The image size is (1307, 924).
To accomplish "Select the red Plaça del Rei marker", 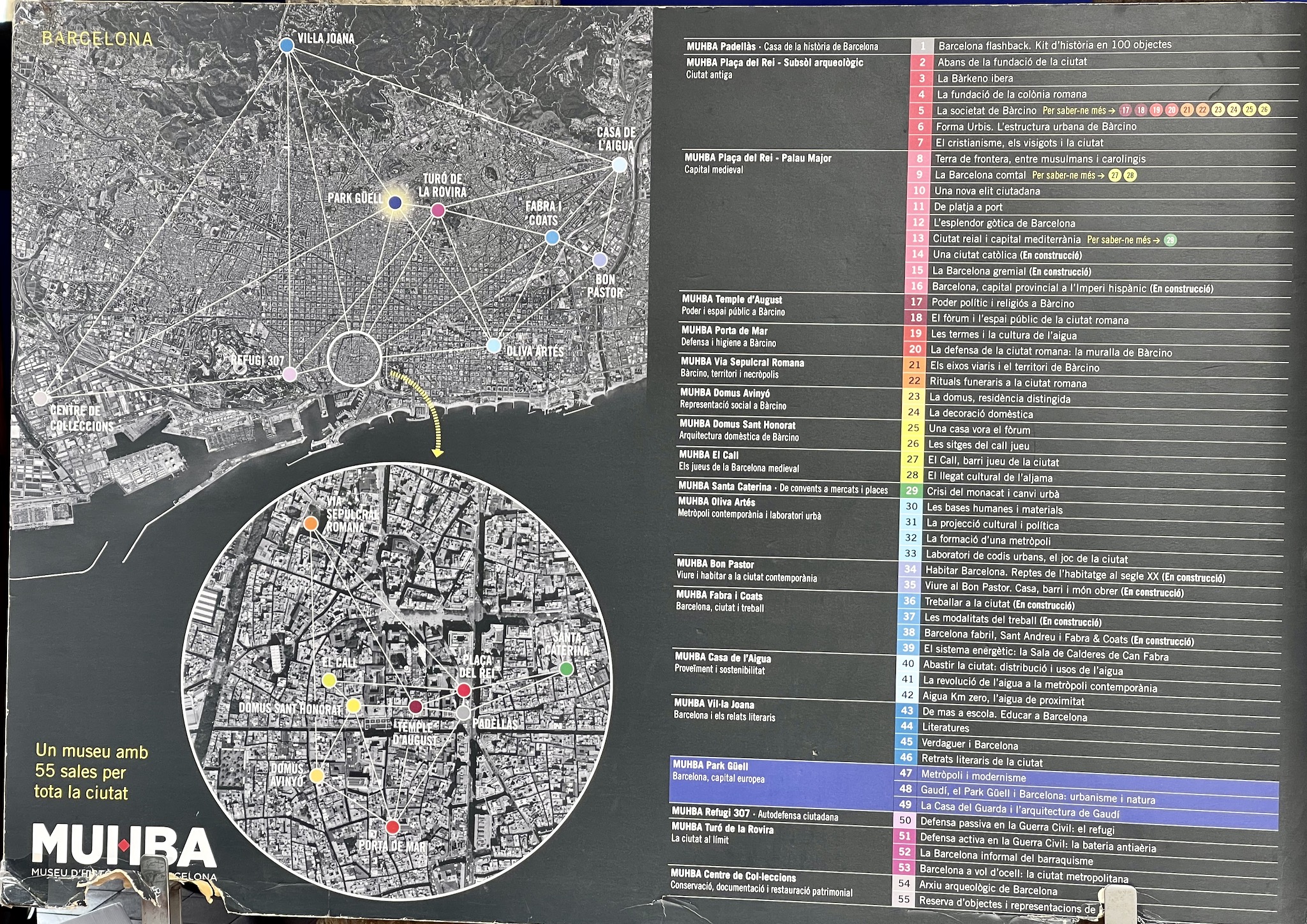I will pos(464,690).
